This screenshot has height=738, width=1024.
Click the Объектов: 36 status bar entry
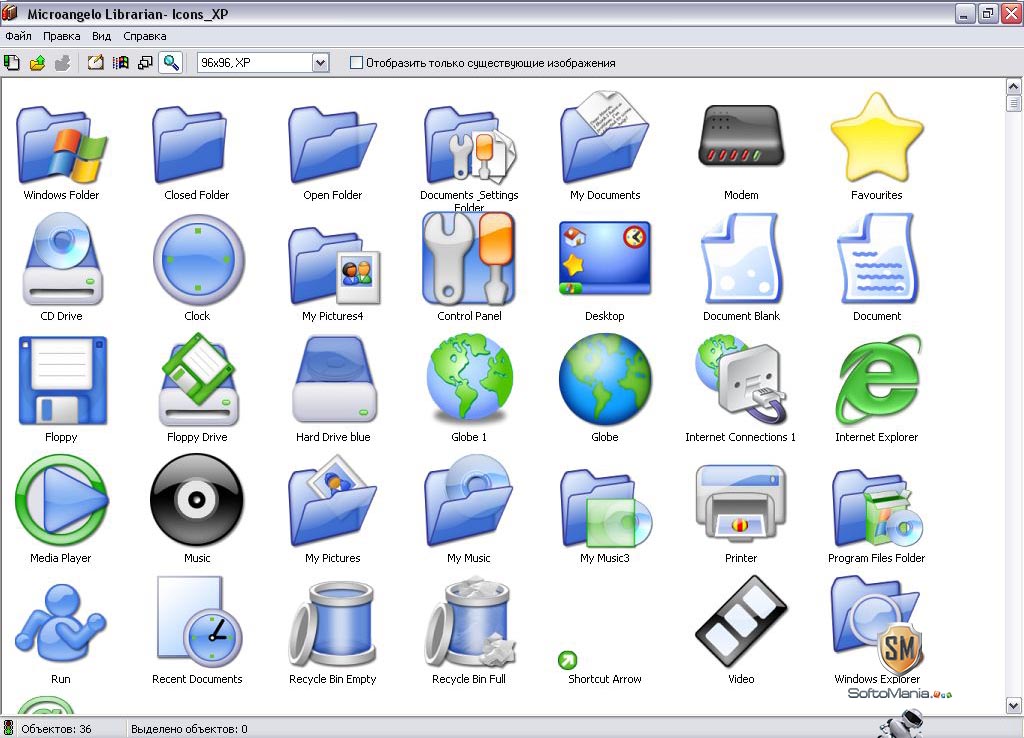click(x=56, y=729)
